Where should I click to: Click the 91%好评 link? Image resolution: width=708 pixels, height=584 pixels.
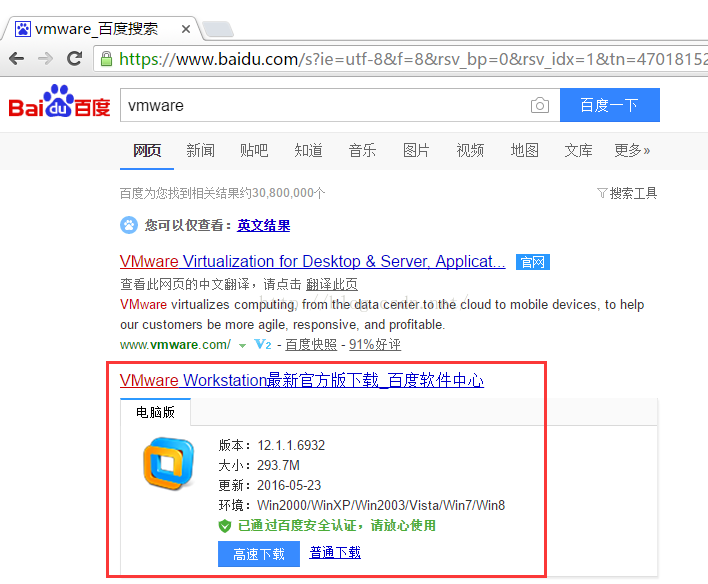point(375,345)
